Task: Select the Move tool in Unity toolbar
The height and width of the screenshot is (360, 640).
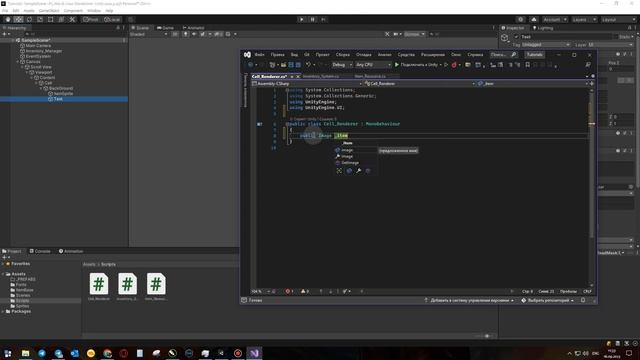Action: (19, 20)
